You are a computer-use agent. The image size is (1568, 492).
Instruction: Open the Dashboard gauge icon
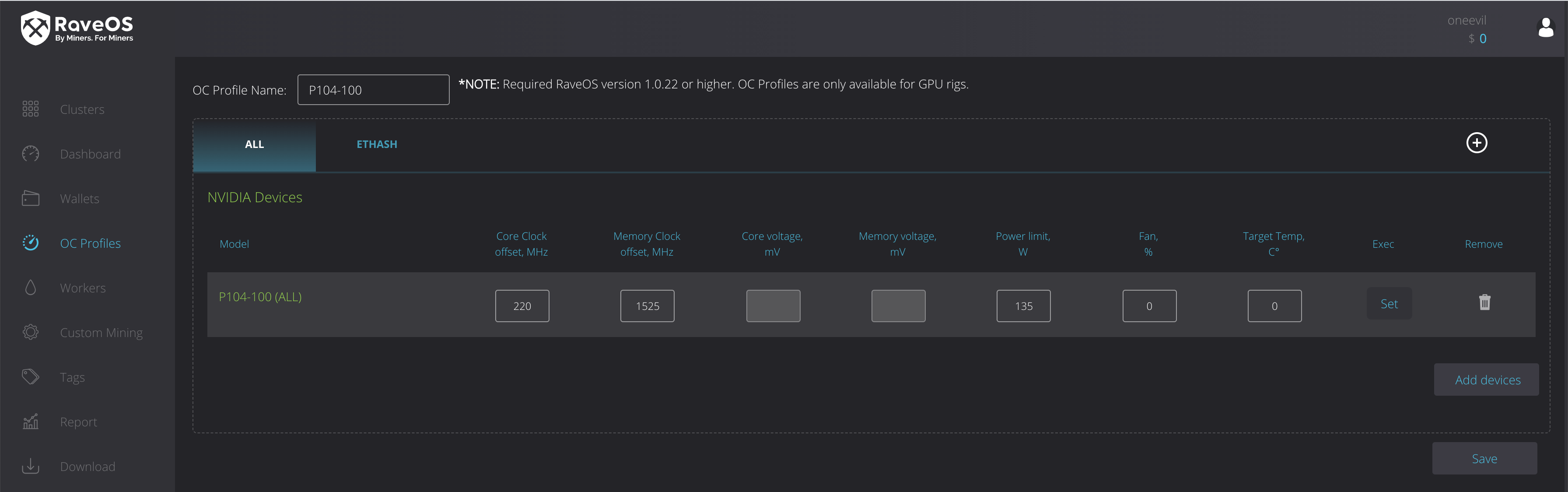coord(31,154)
